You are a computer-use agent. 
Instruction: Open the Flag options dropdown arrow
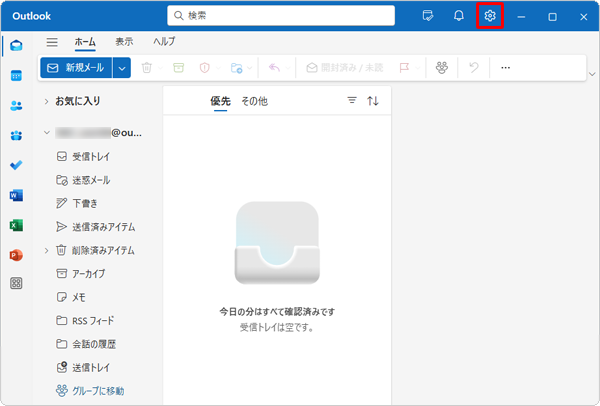pyautogui.click(x=418, y=68)
